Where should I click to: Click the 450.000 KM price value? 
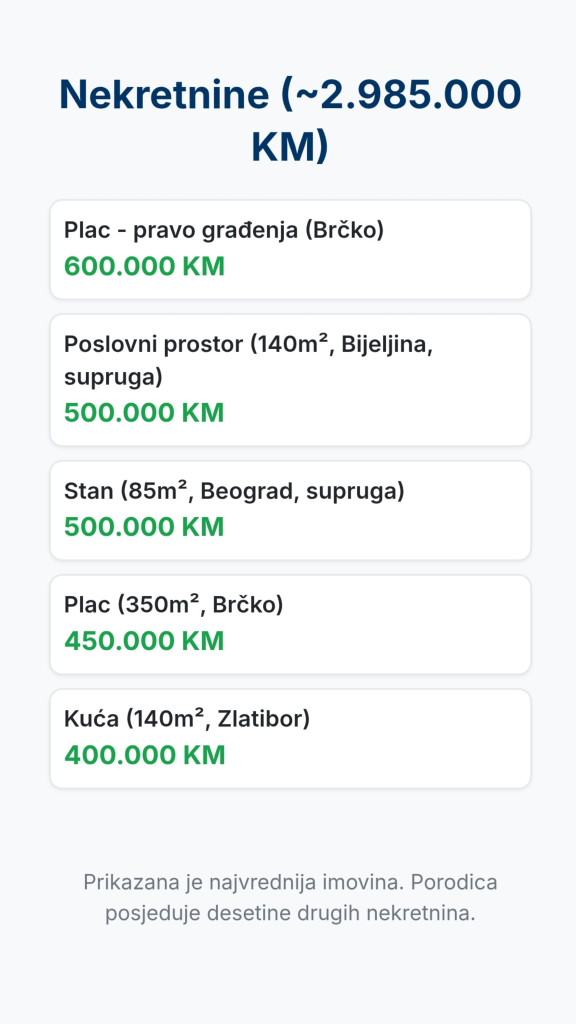point(144,641)
